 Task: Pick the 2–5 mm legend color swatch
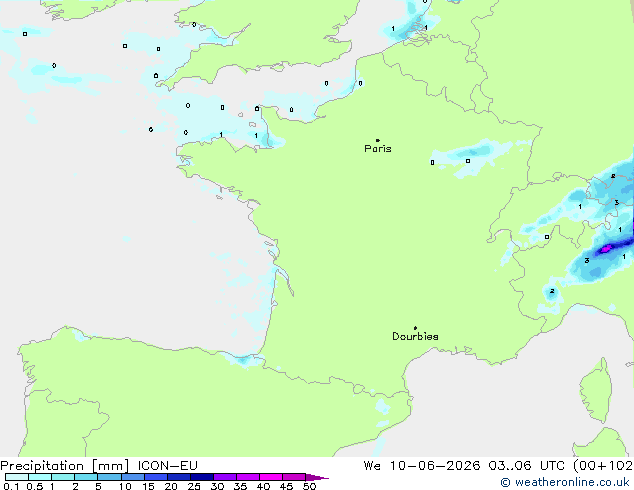tap(86, 477)
